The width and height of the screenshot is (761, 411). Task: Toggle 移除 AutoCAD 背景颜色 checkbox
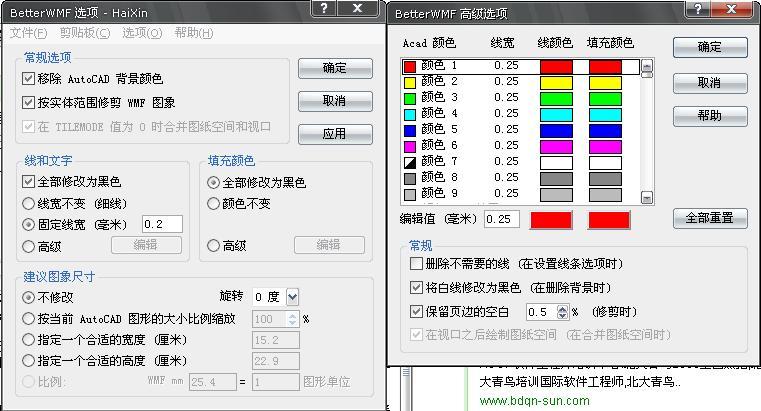[28, 78]
